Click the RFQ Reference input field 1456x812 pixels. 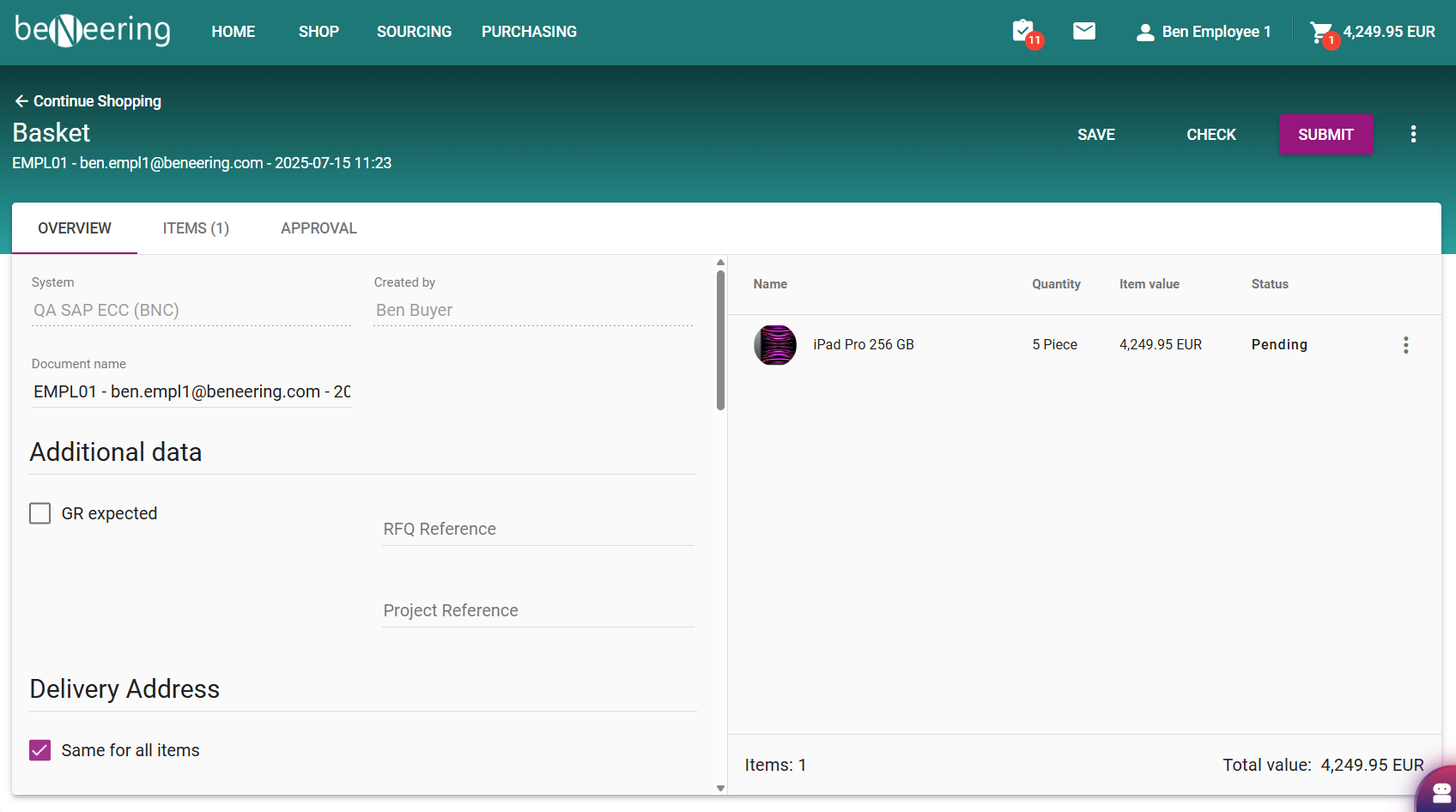tap(537, 529)
